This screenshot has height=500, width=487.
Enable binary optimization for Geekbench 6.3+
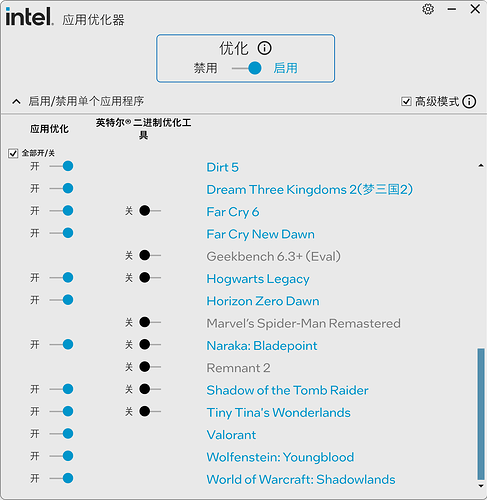point(150,255)
